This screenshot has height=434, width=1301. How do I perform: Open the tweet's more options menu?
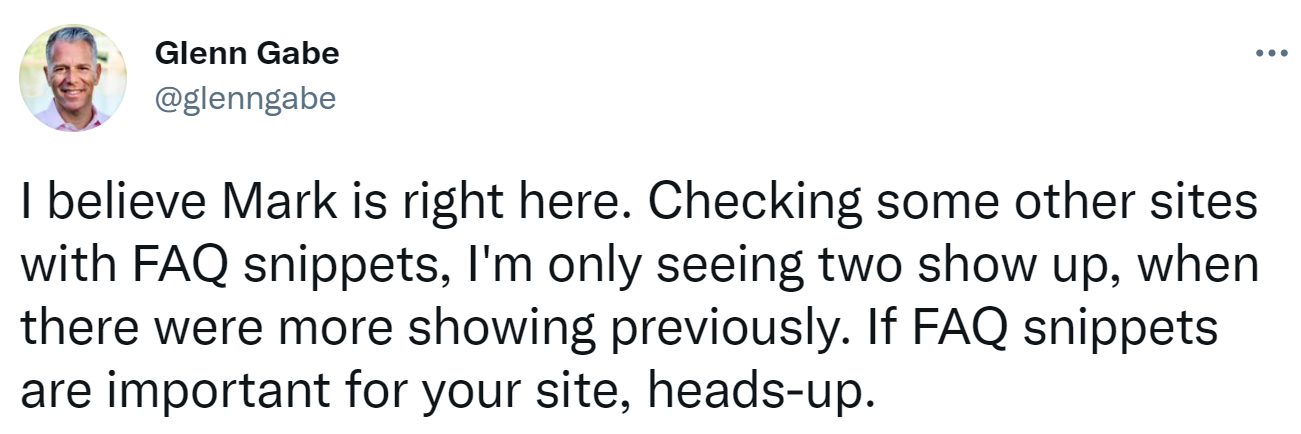[x=1272, y=54]
